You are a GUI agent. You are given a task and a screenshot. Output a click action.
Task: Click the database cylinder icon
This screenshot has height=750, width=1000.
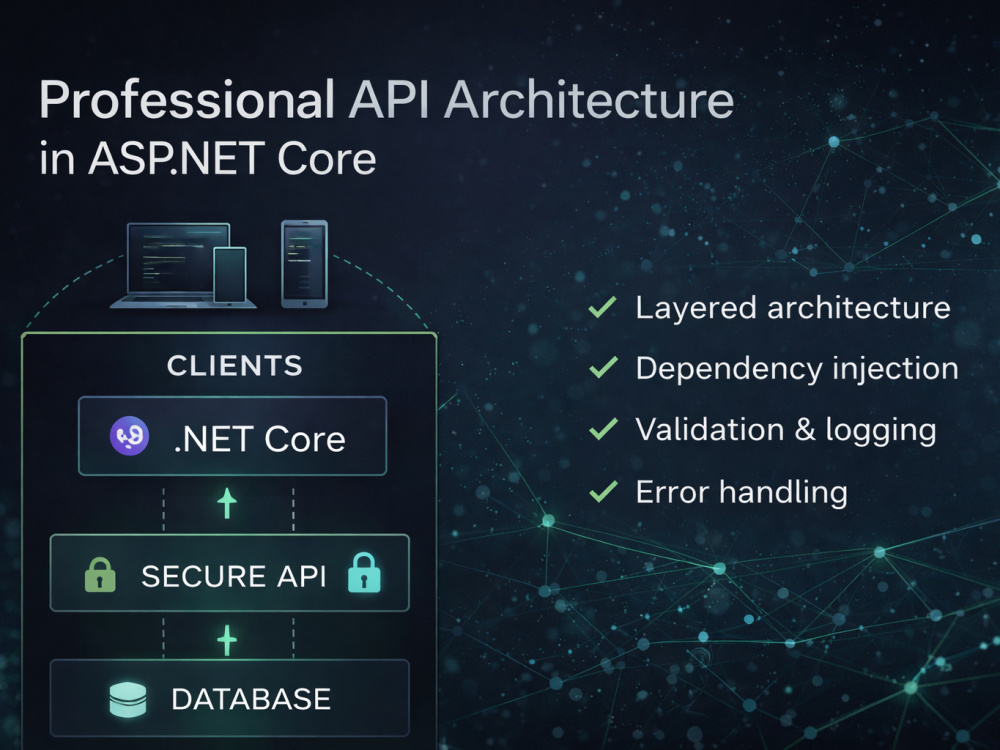(128, 700)
